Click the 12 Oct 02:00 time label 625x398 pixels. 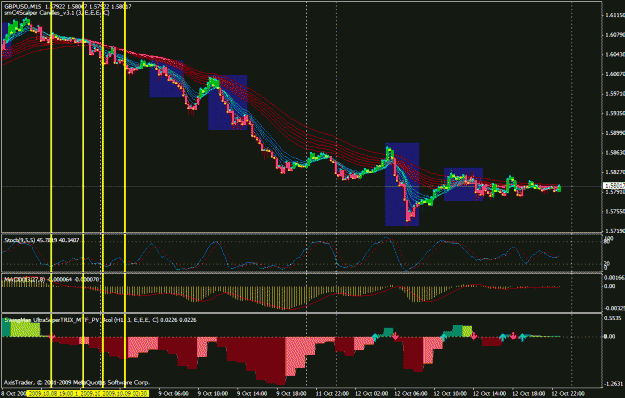click(371, 394)
